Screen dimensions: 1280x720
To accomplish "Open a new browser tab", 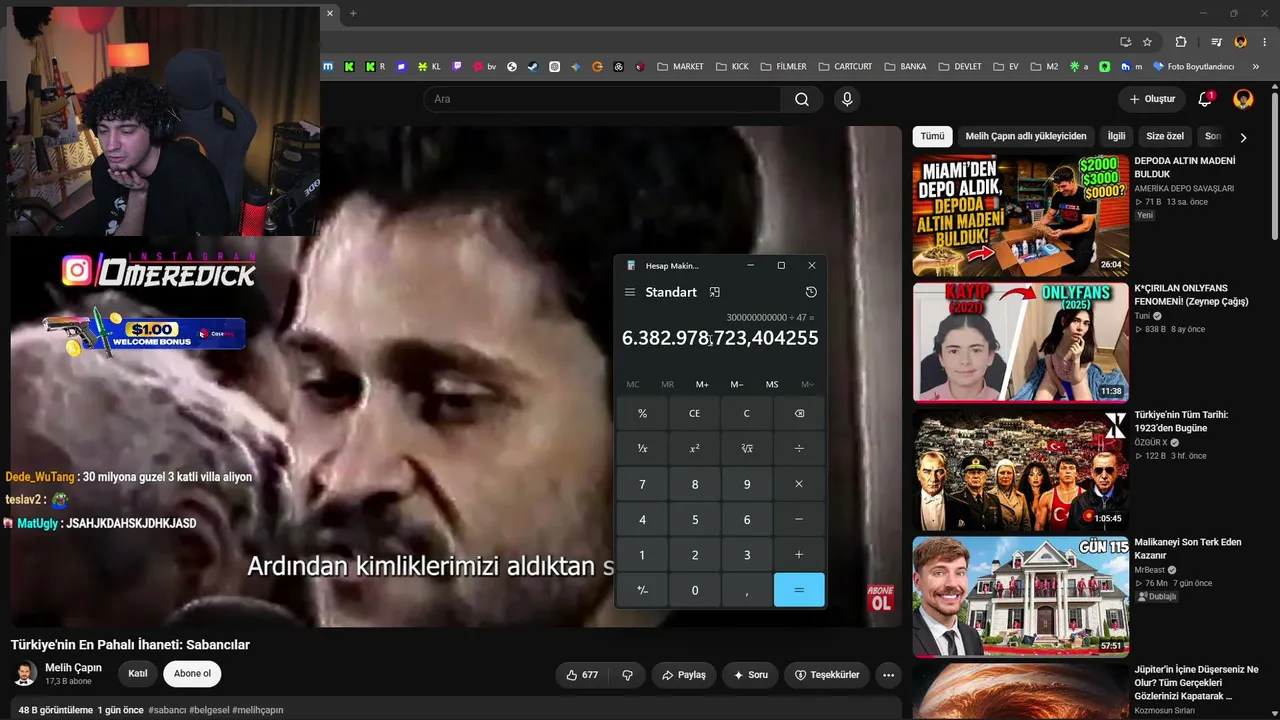I will pos(353,13).
